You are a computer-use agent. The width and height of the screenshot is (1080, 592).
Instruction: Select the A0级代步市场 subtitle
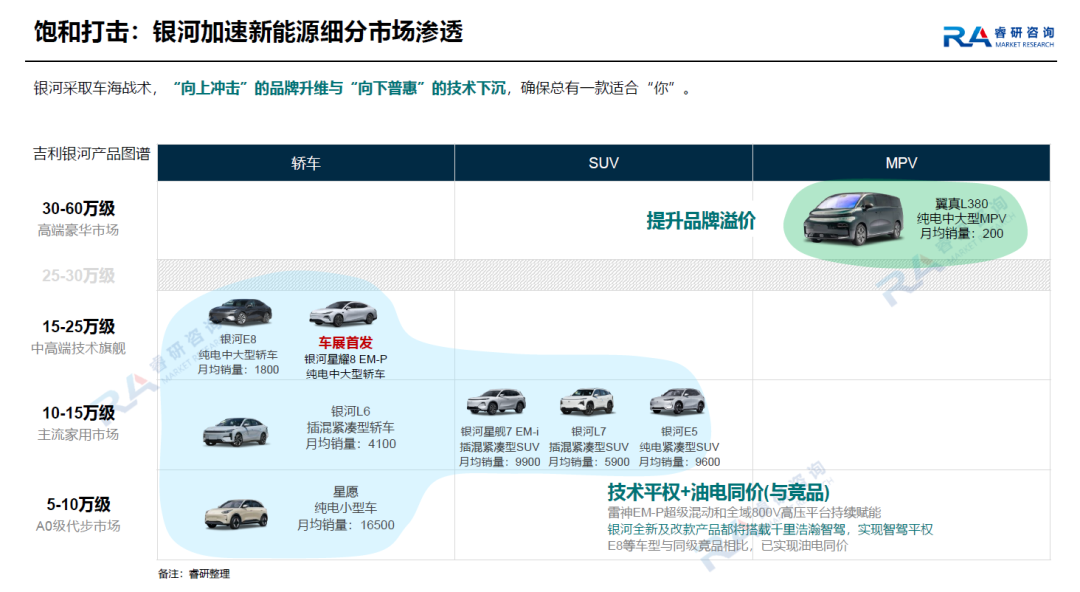coord(79,527)
